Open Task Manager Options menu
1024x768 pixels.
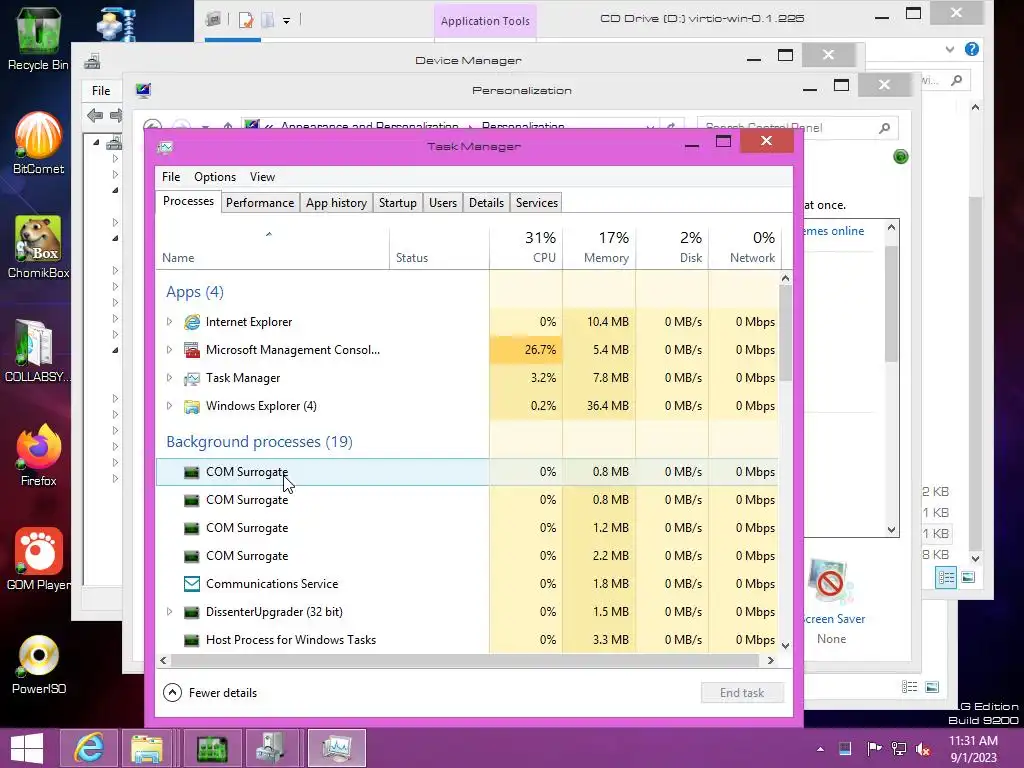[215, 177]
